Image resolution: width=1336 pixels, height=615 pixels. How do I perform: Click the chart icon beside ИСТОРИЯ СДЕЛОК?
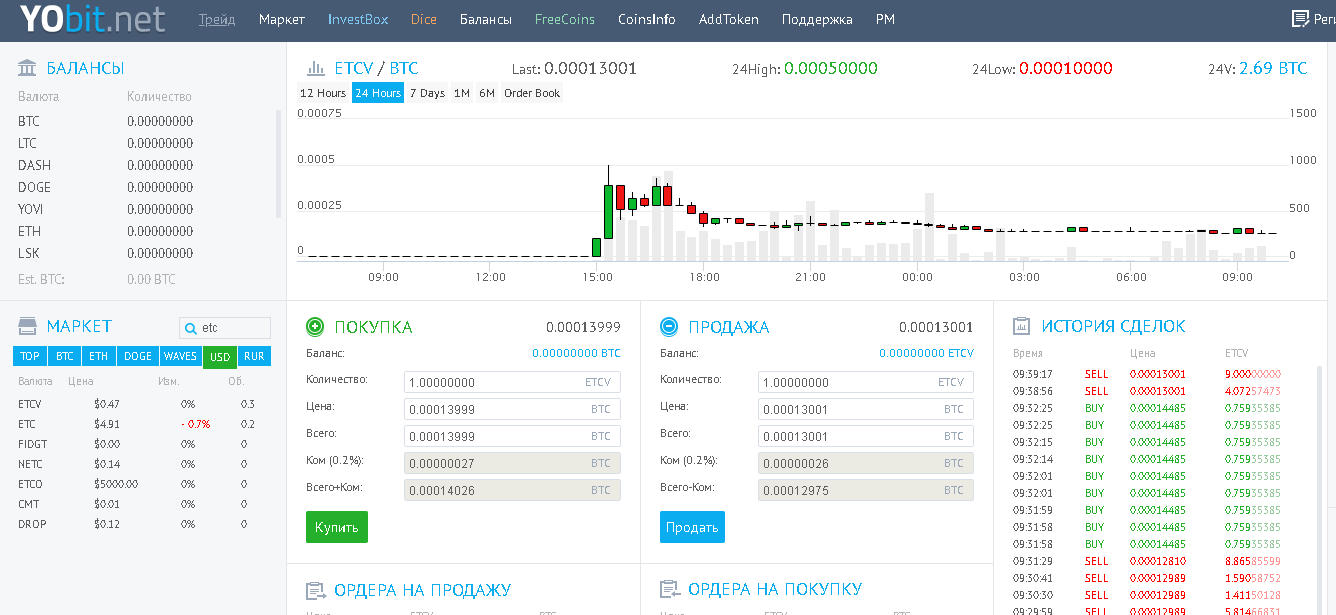point(1022,326)
